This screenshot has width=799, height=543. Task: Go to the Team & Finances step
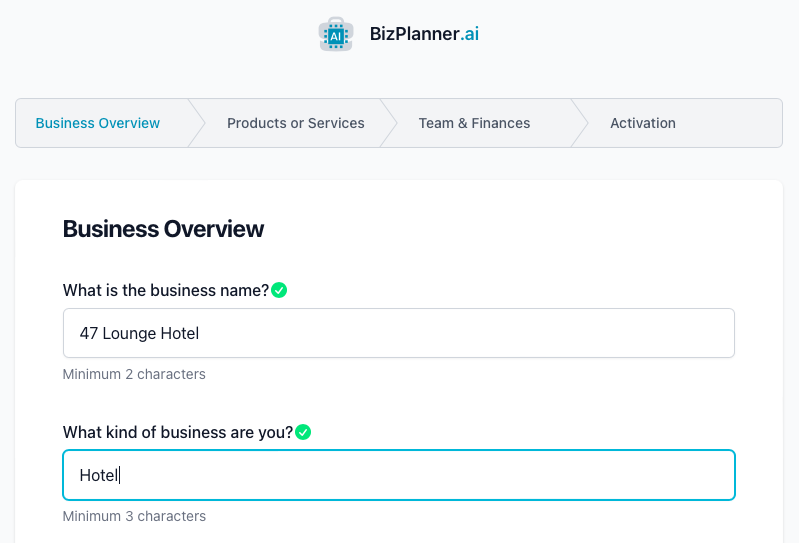(x=474, y=123)
